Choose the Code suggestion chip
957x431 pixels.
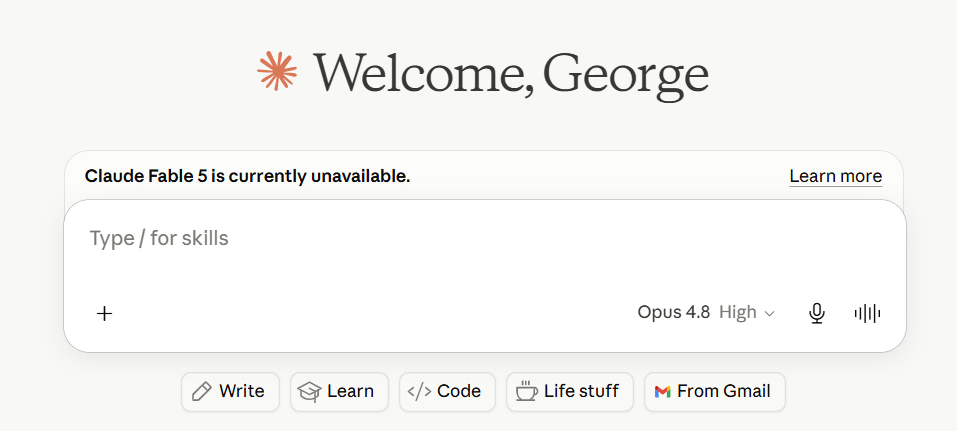coord(447,391)
